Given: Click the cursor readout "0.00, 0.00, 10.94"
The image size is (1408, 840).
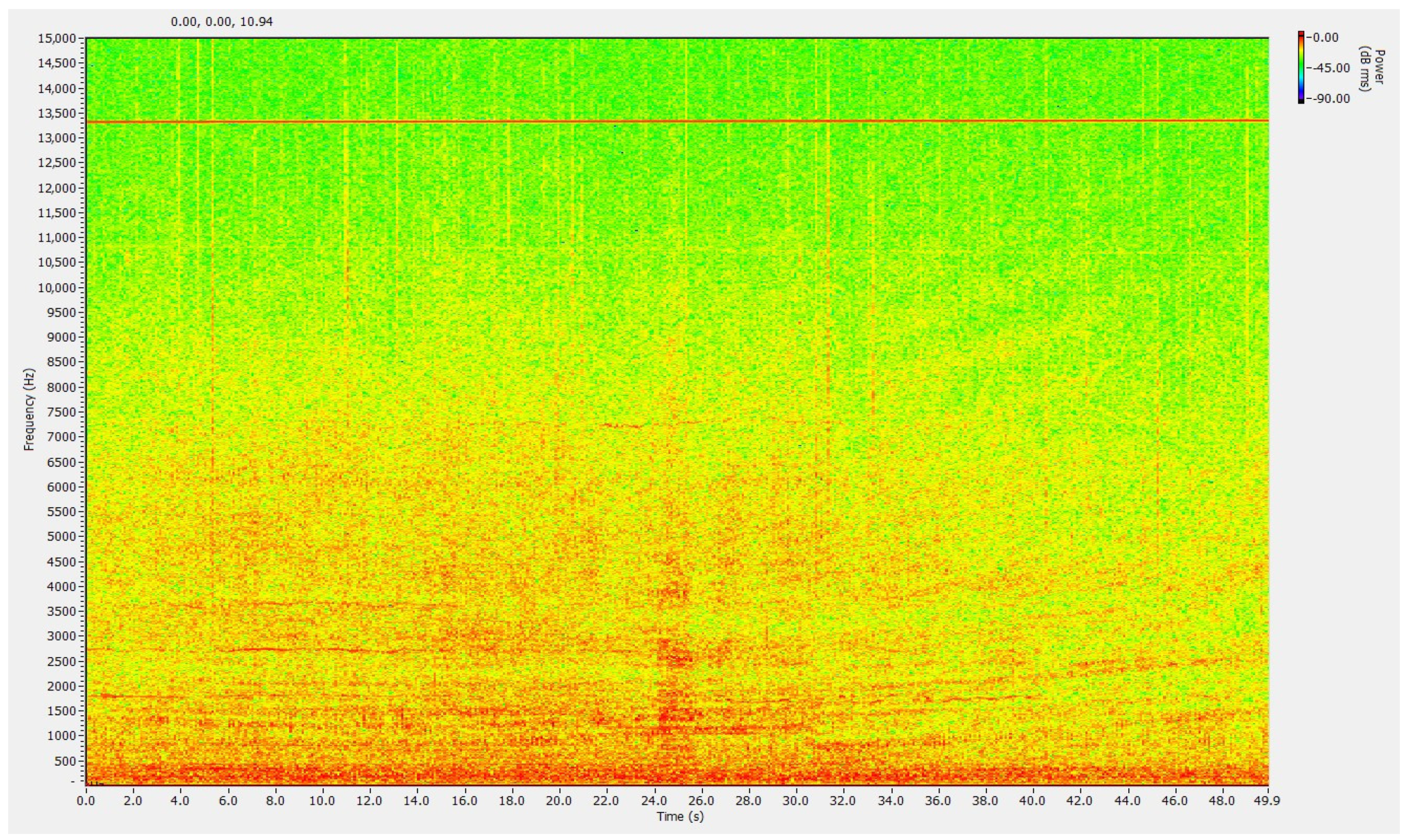Looking at the screenshot, I should pyautogui.click(x=222, y=22).
